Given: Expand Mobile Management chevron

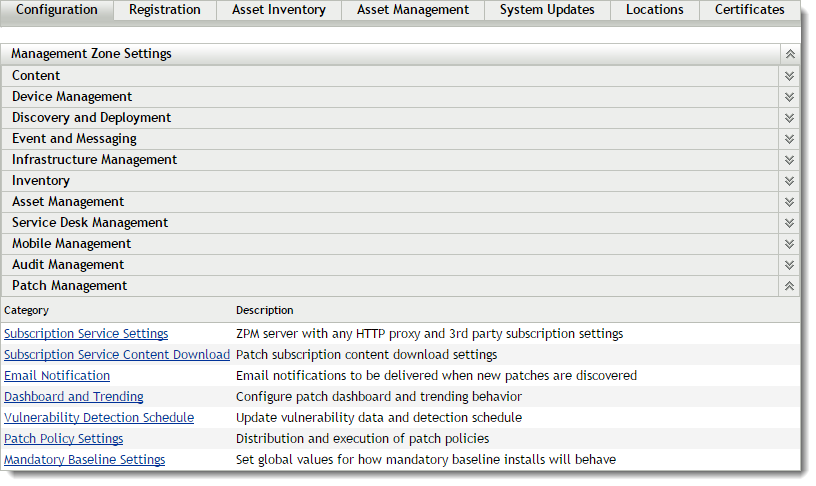Looking at the screenshot, I should point(789,244).
